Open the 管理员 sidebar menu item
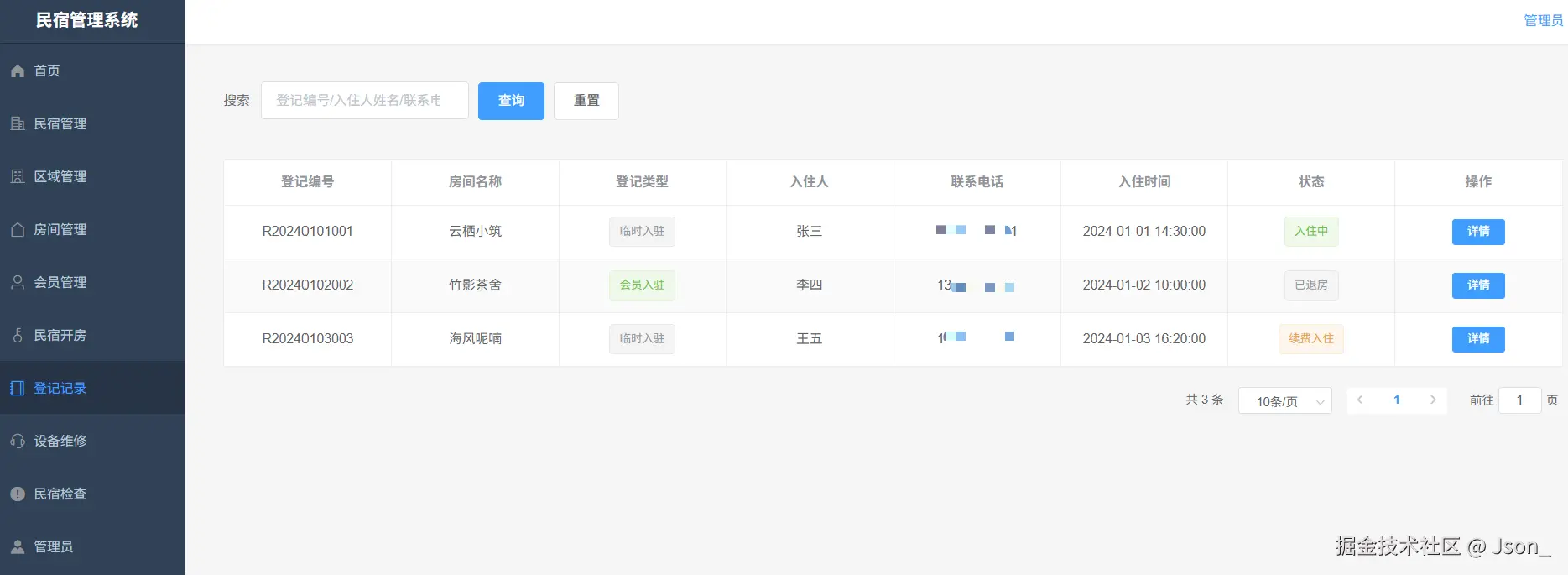1568x575 pixels. [92, 546]
